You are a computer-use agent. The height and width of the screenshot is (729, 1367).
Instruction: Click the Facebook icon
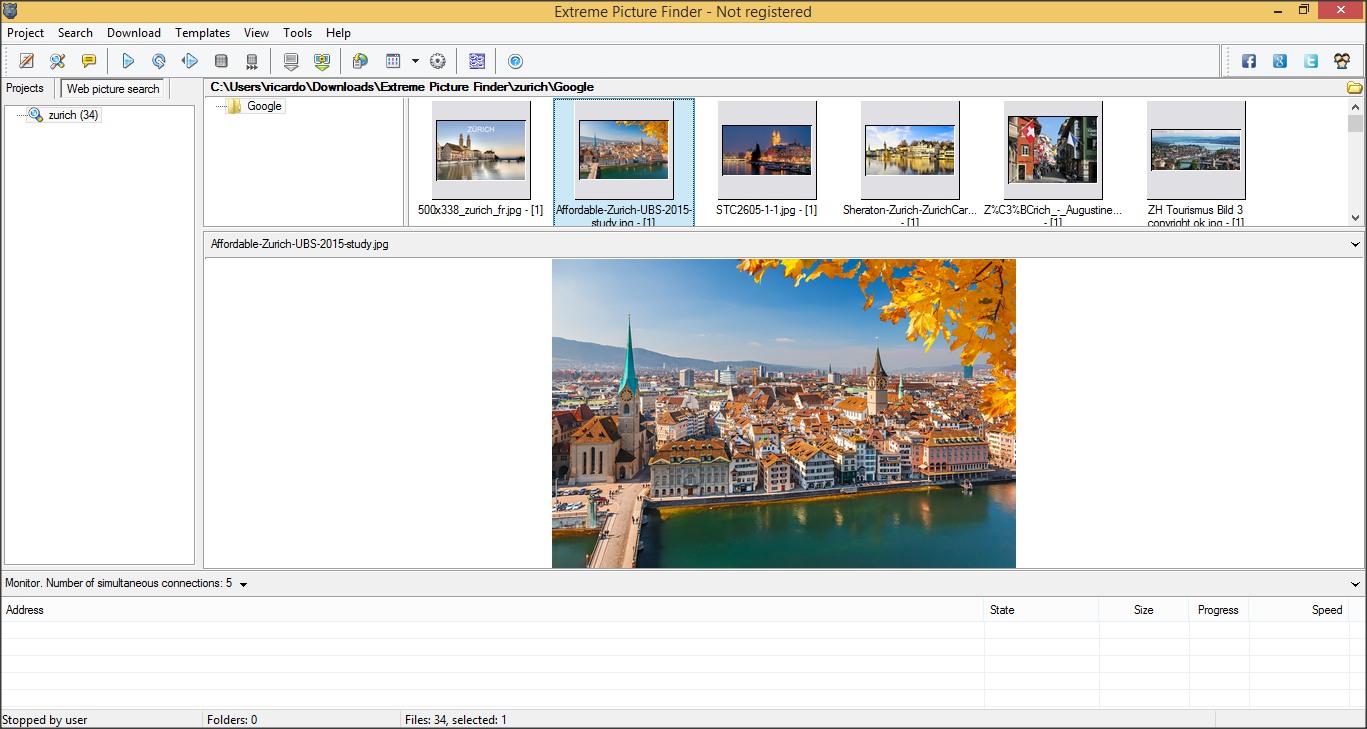click(1249, 61)
